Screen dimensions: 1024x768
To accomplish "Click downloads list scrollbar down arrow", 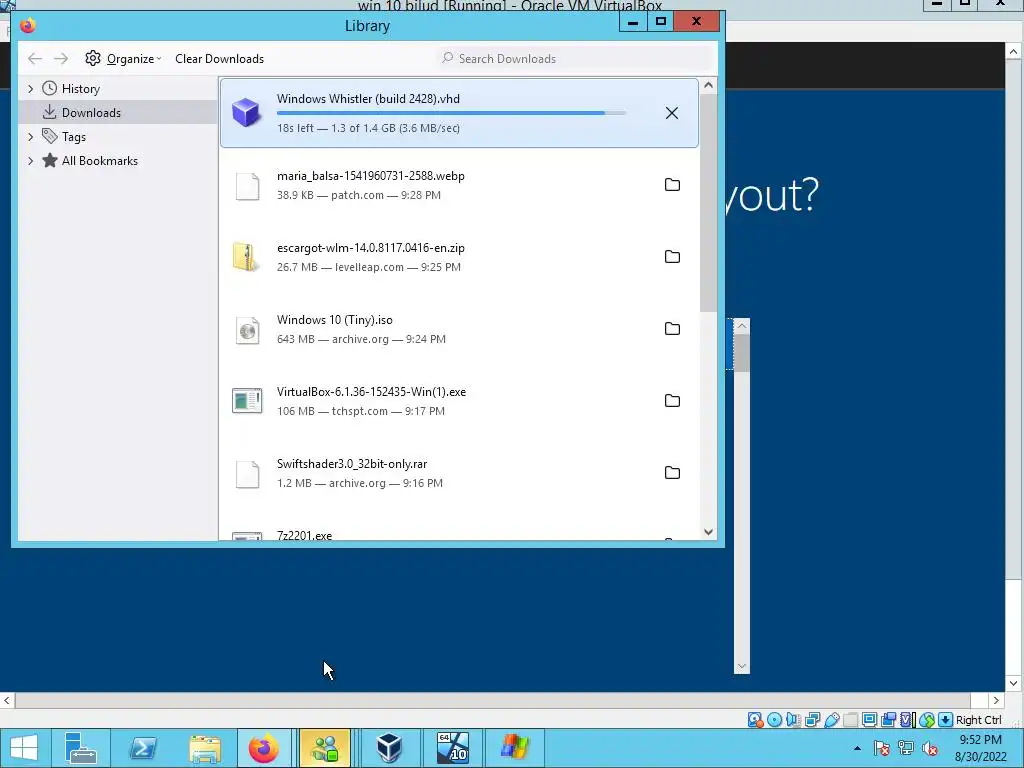I will (708, 532).
